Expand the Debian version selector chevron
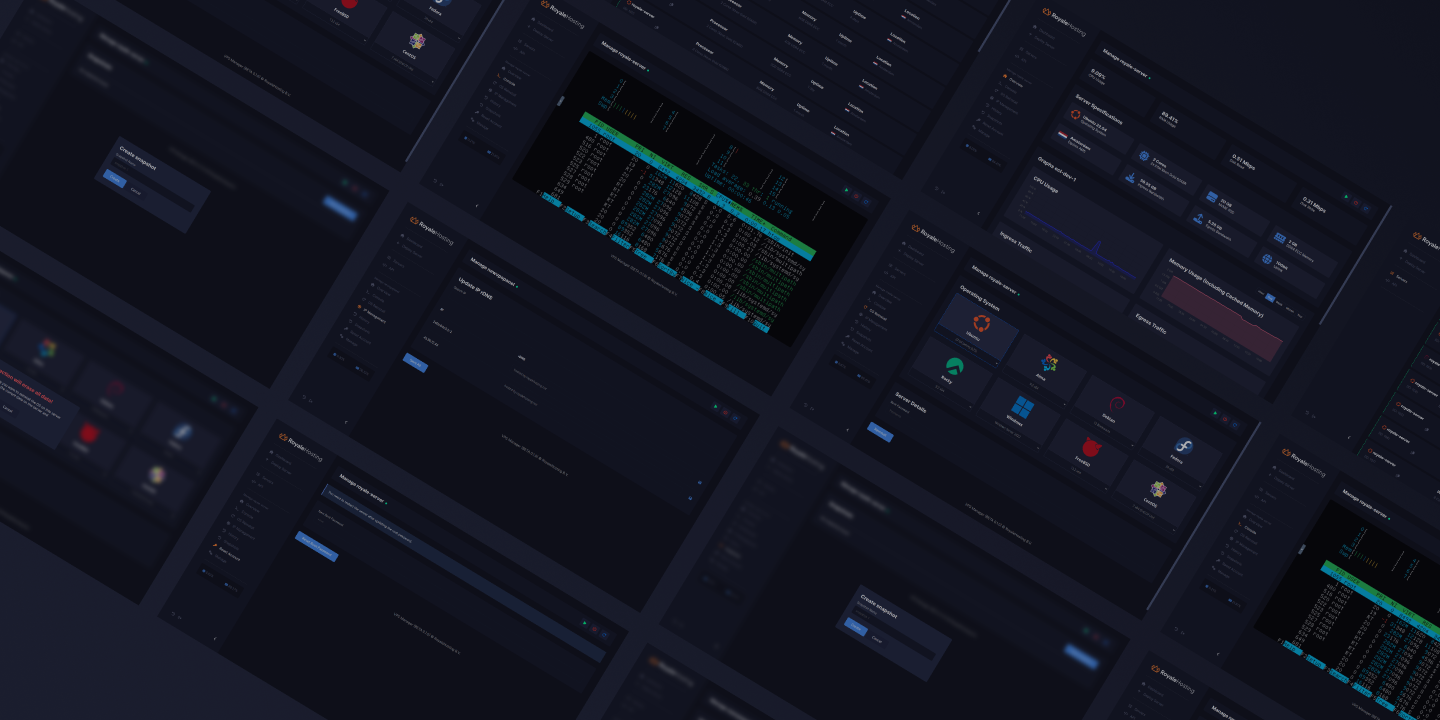Screen dimensions: 1440x720 [1132, 445]
